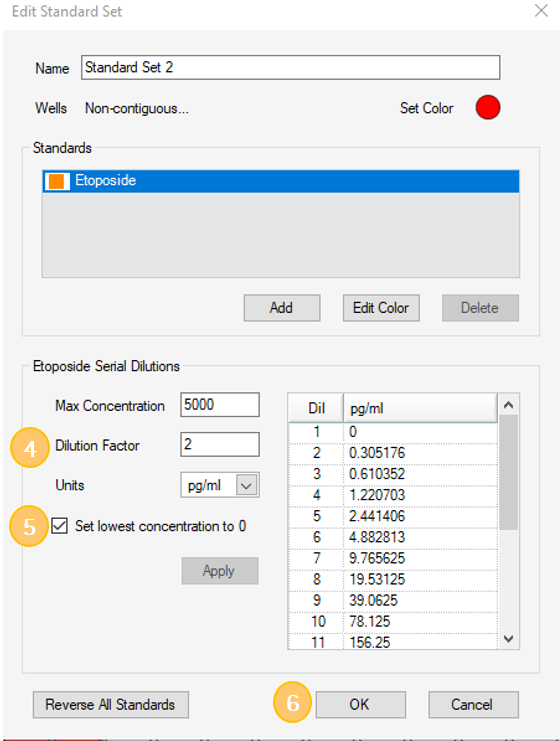Click the scroll up arrow in dilution table
560x741 pixels.
tap(508, 405)
